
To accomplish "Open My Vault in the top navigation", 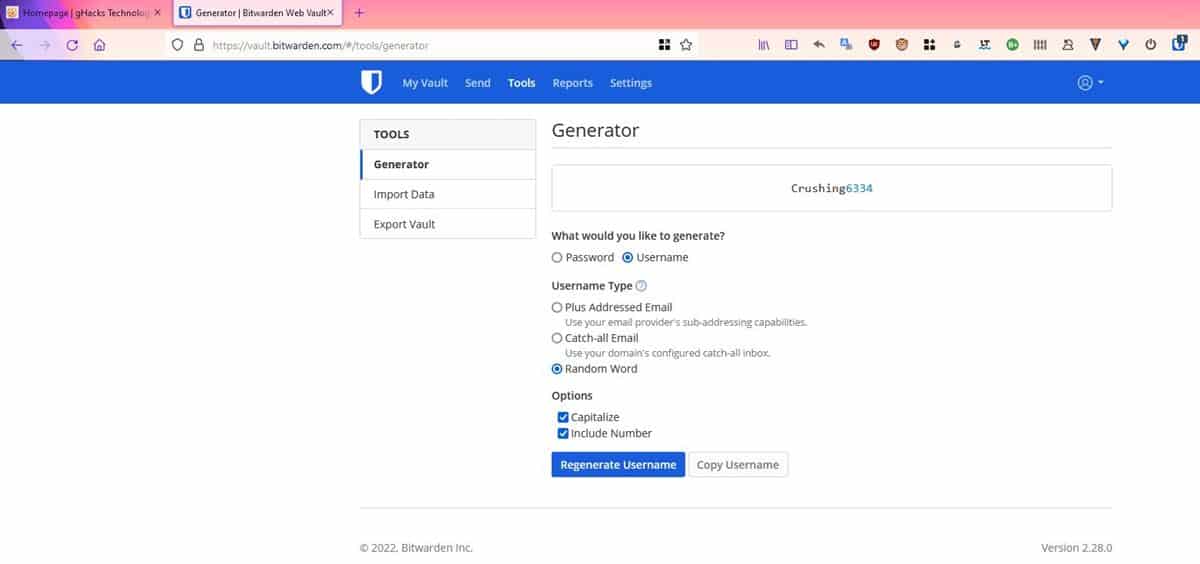I will click(x=425, y=83).
